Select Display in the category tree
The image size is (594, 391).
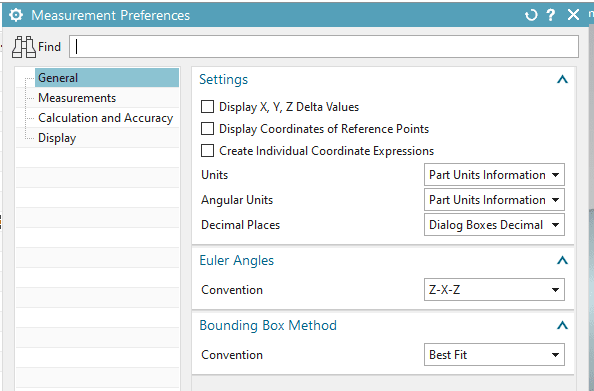[x=57, y=138]
